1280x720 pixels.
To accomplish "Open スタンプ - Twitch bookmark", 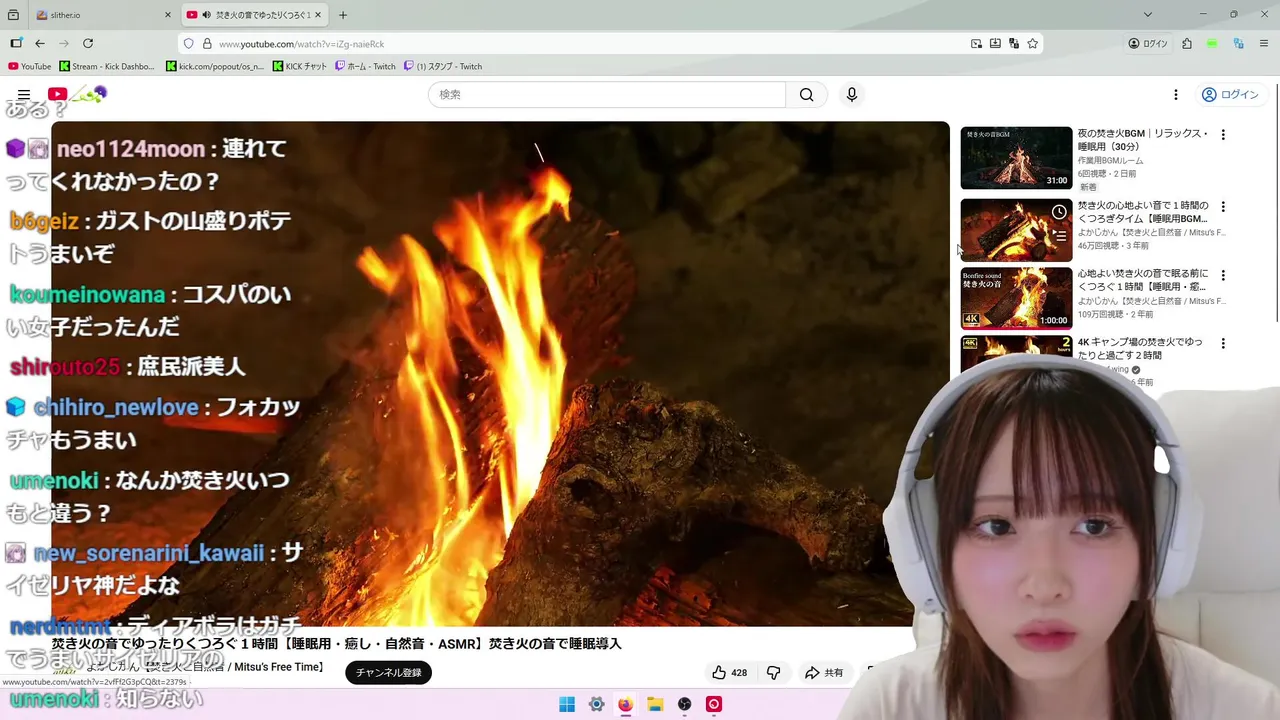I will click(x=443, y=66).
